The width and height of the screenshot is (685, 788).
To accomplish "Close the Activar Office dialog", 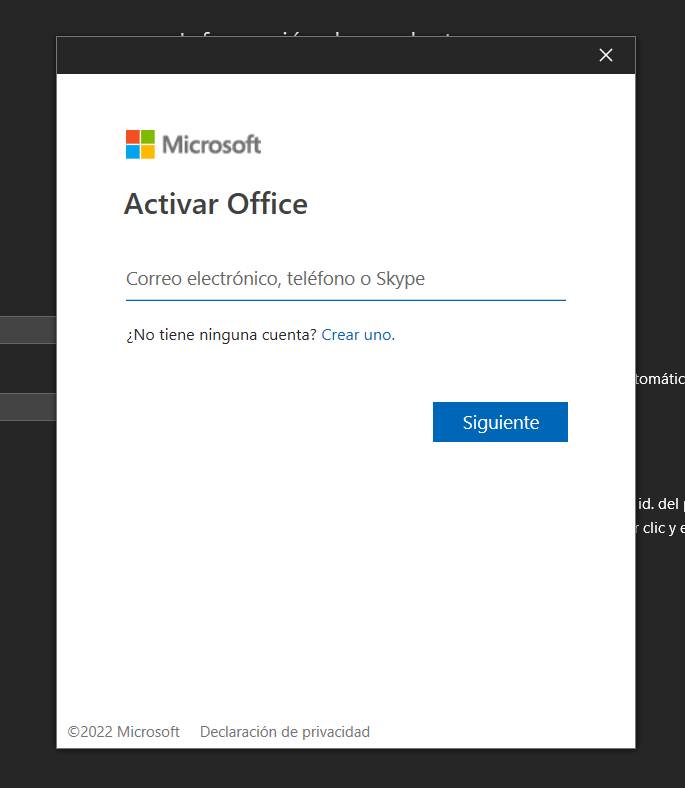I will (x=605, y=55).
